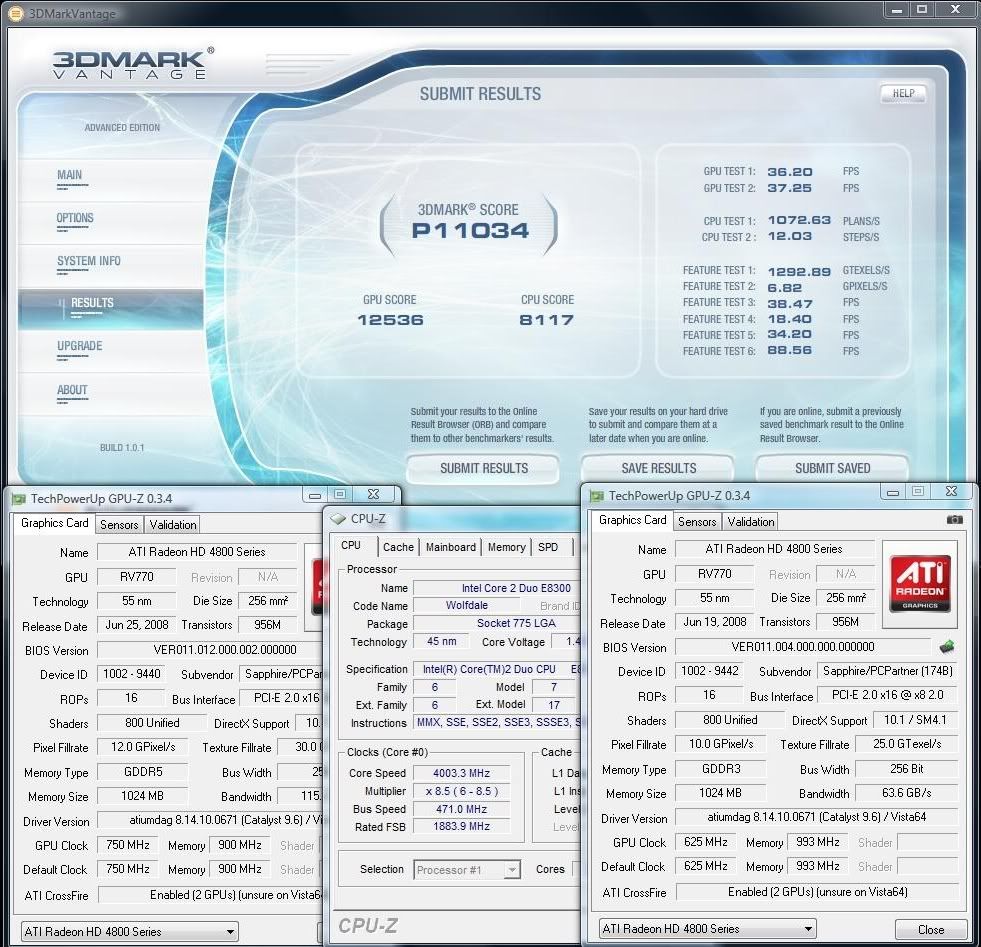Click the 3DMark score P11034
Viewport: 981px width, 947px height.
[x=470, y=231]
